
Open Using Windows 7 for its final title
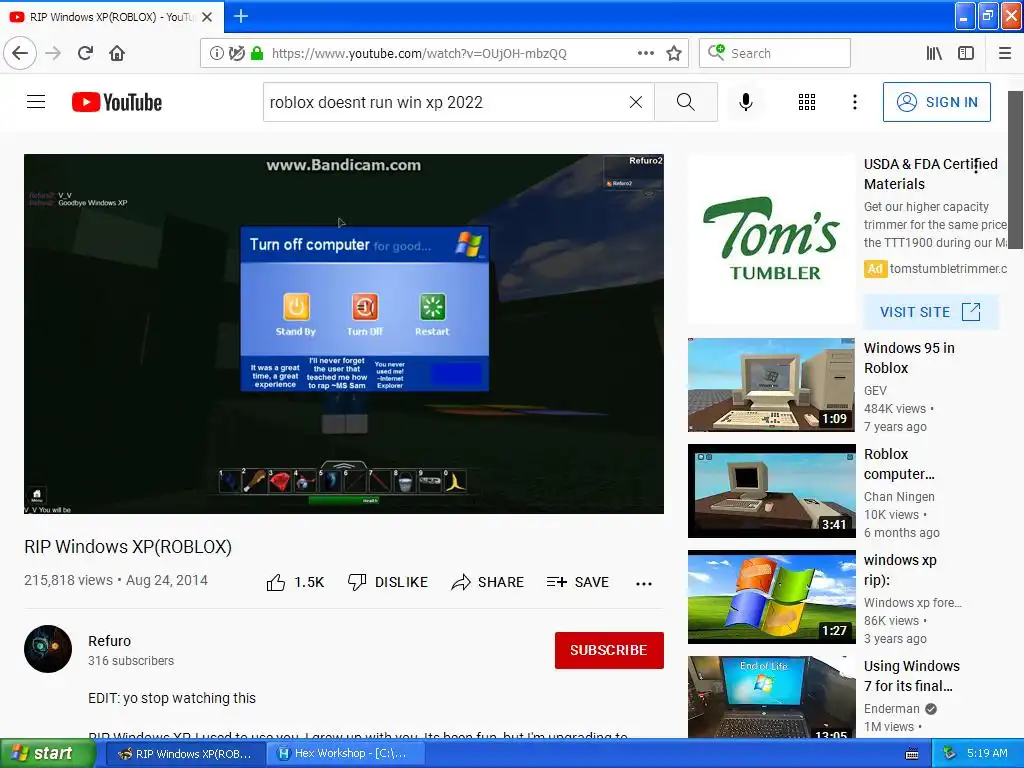912,676
